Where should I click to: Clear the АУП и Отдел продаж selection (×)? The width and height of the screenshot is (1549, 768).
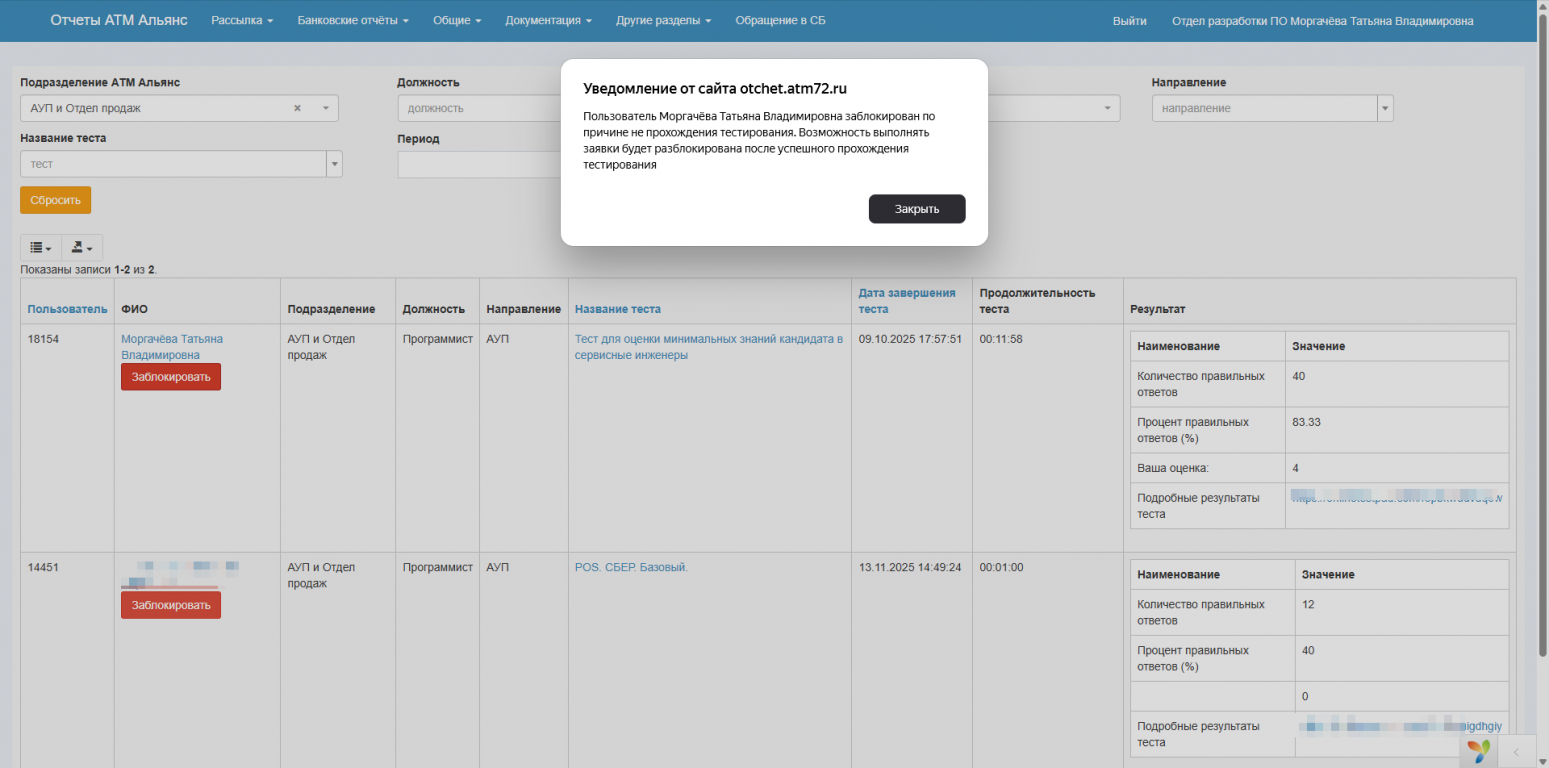click(x=297, y=108)
